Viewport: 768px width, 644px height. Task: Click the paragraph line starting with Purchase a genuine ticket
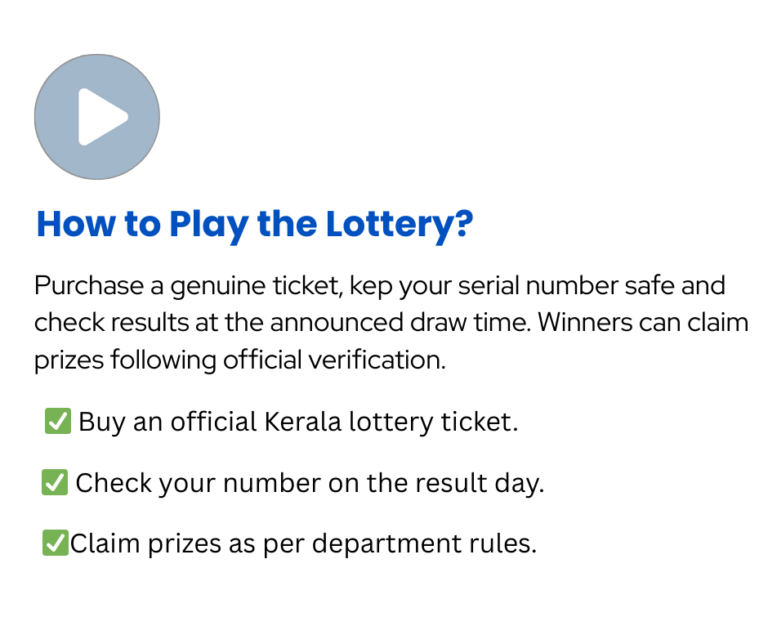click(380, 285)
